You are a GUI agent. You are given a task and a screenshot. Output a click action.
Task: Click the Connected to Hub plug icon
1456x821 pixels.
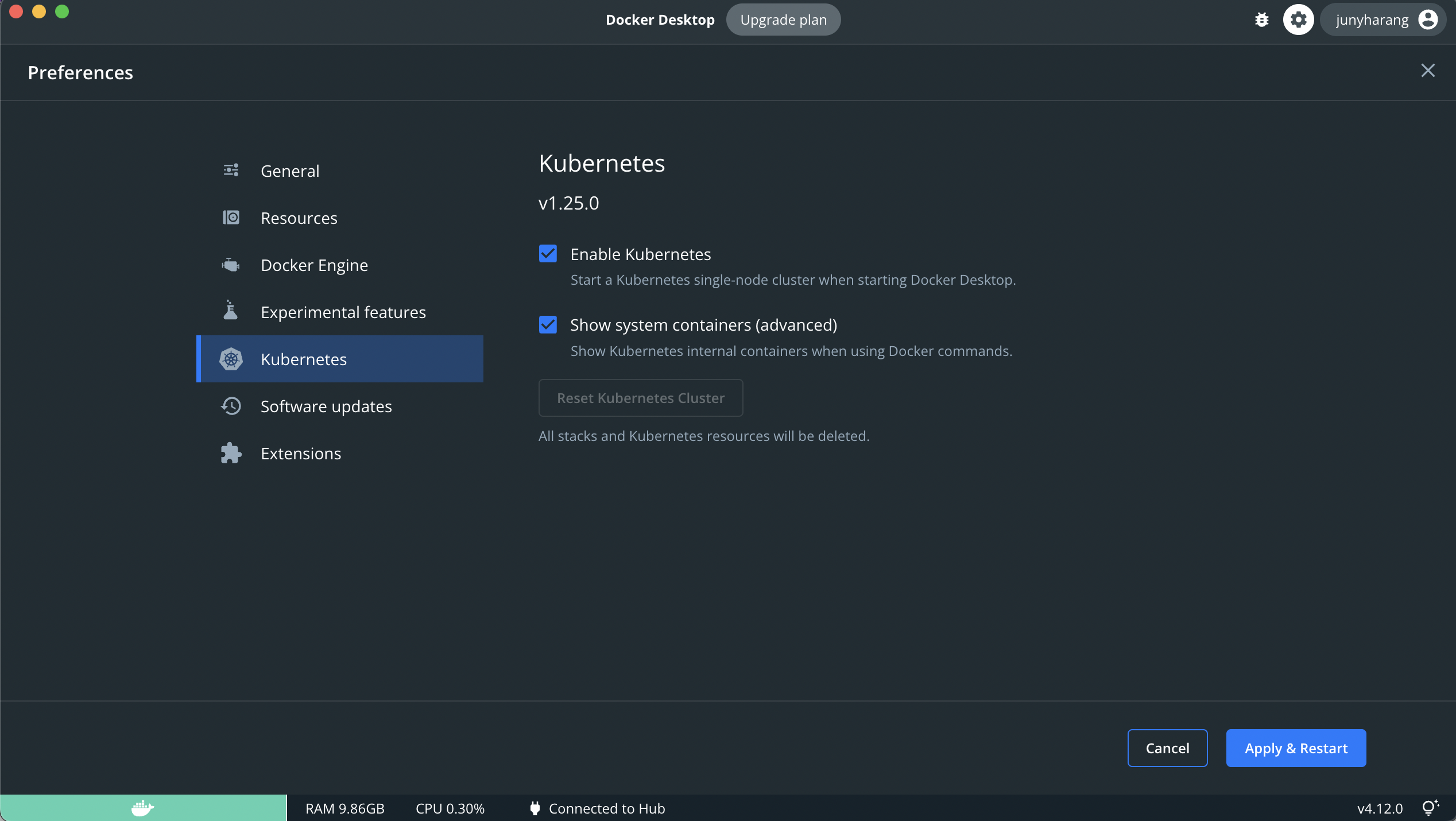pyautogui.click(x=535, y=808)
